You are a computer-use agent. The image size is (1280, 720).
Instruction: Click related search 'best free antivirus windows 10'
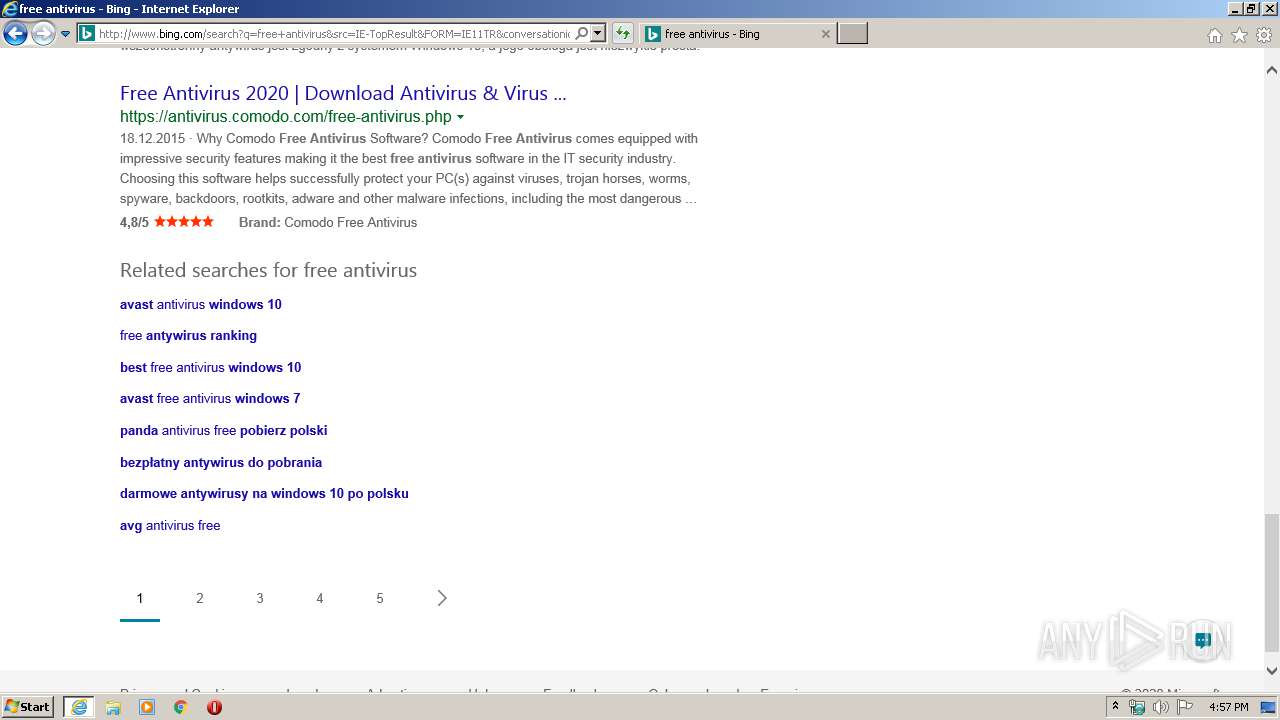tap(210, 367)
